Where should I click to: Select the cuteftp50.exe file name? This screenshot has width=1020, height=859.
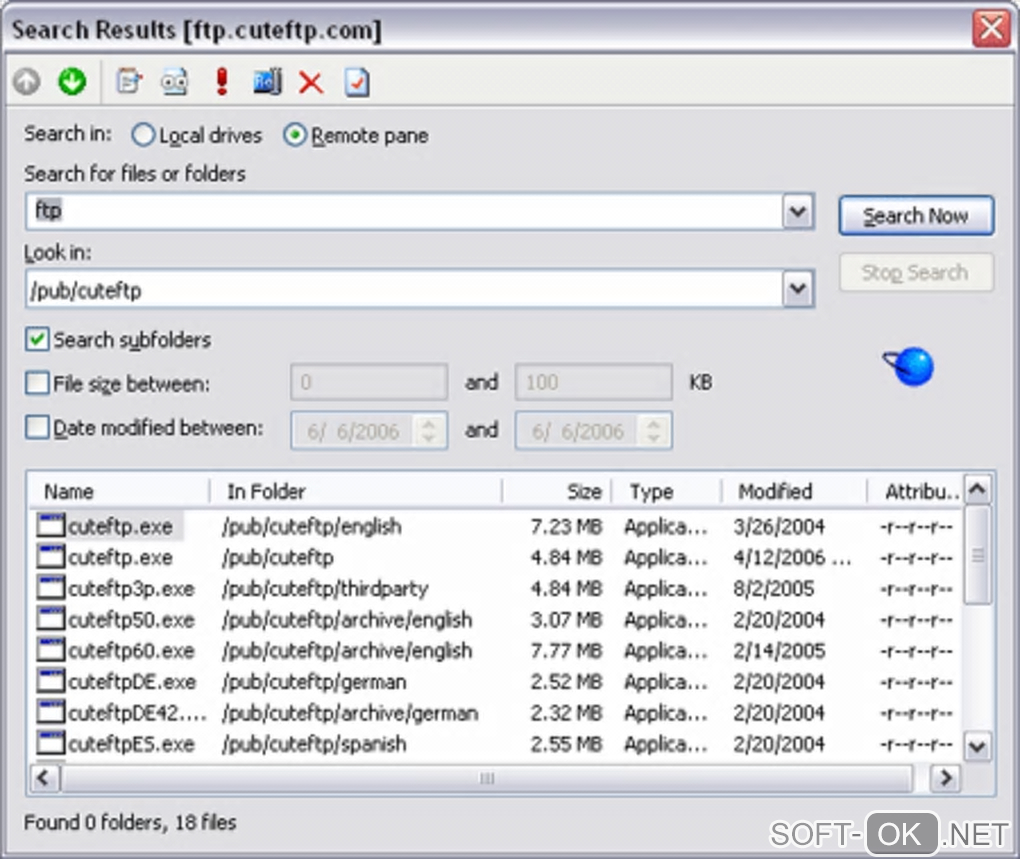pyautogui.click(x=131, y=620)
